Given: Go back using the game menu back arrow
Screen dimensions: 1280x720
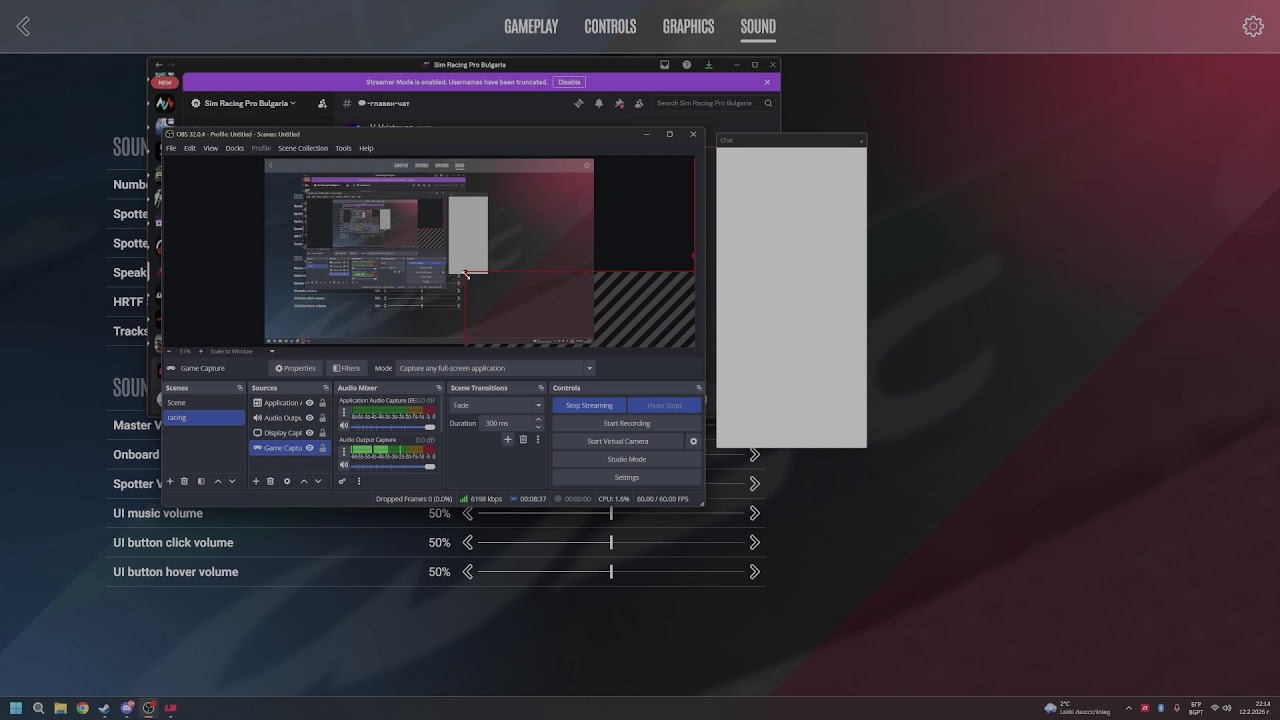Looking at the screenshot, I should pyautogui.click(x=23, y=27).
